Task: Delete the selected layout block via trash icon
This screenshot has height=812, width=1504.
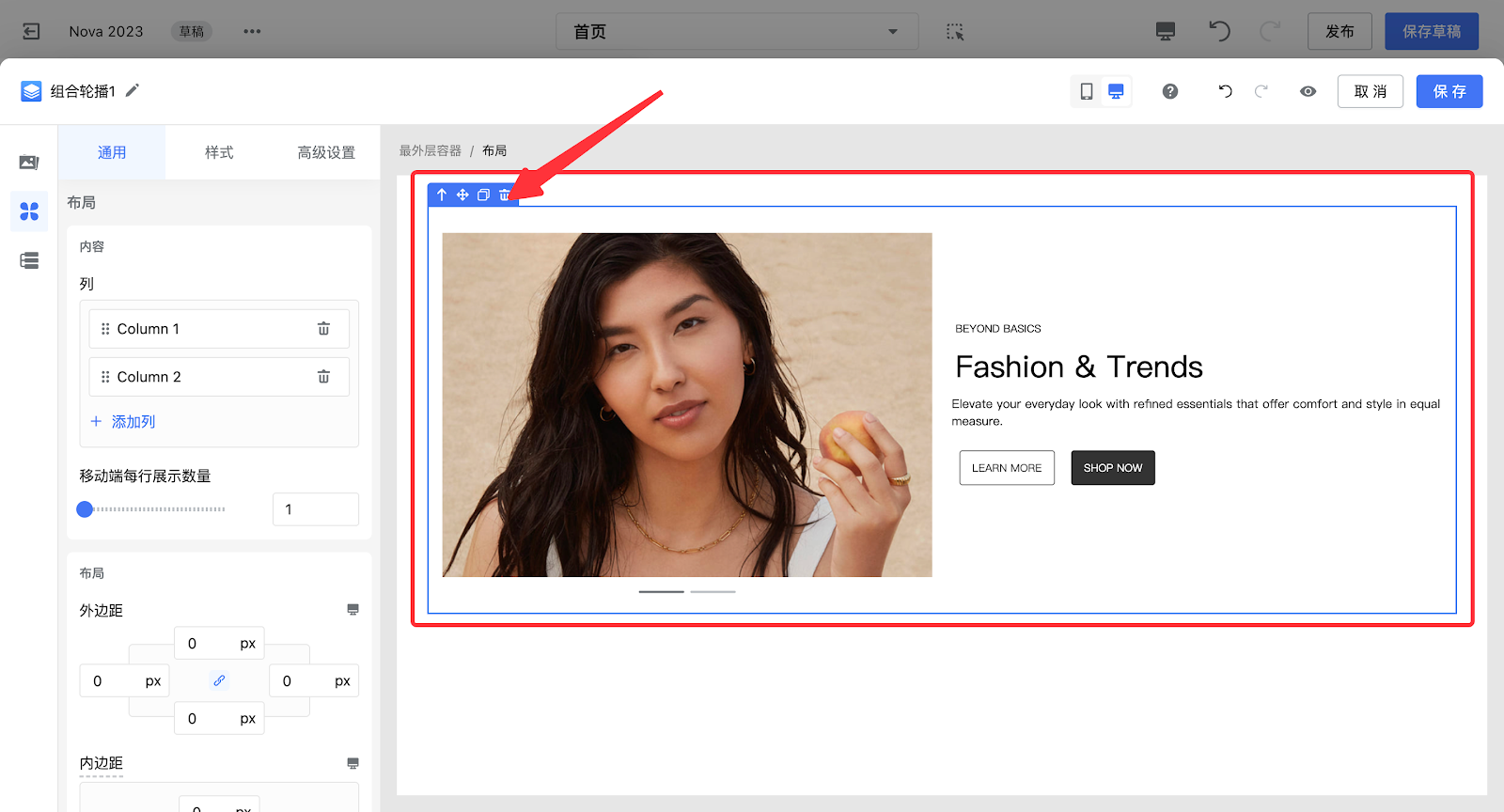Action: [x=505, y=195]
